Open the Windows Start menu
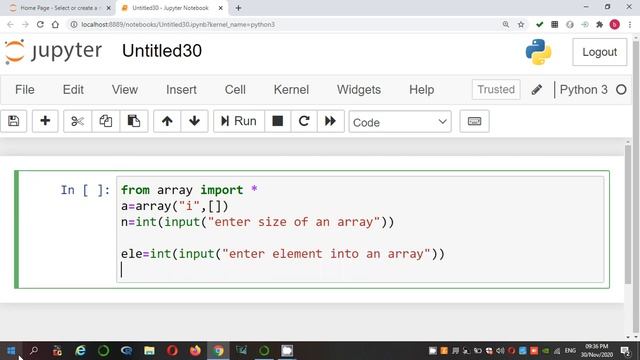 point(11,351)
